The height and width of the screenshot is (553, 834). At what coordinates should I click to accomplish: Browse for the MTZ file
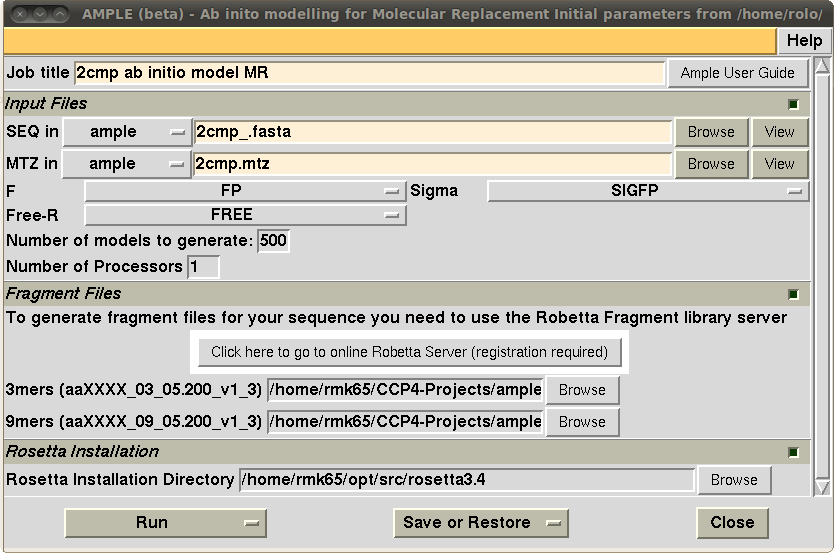click(x=711, y=164)
